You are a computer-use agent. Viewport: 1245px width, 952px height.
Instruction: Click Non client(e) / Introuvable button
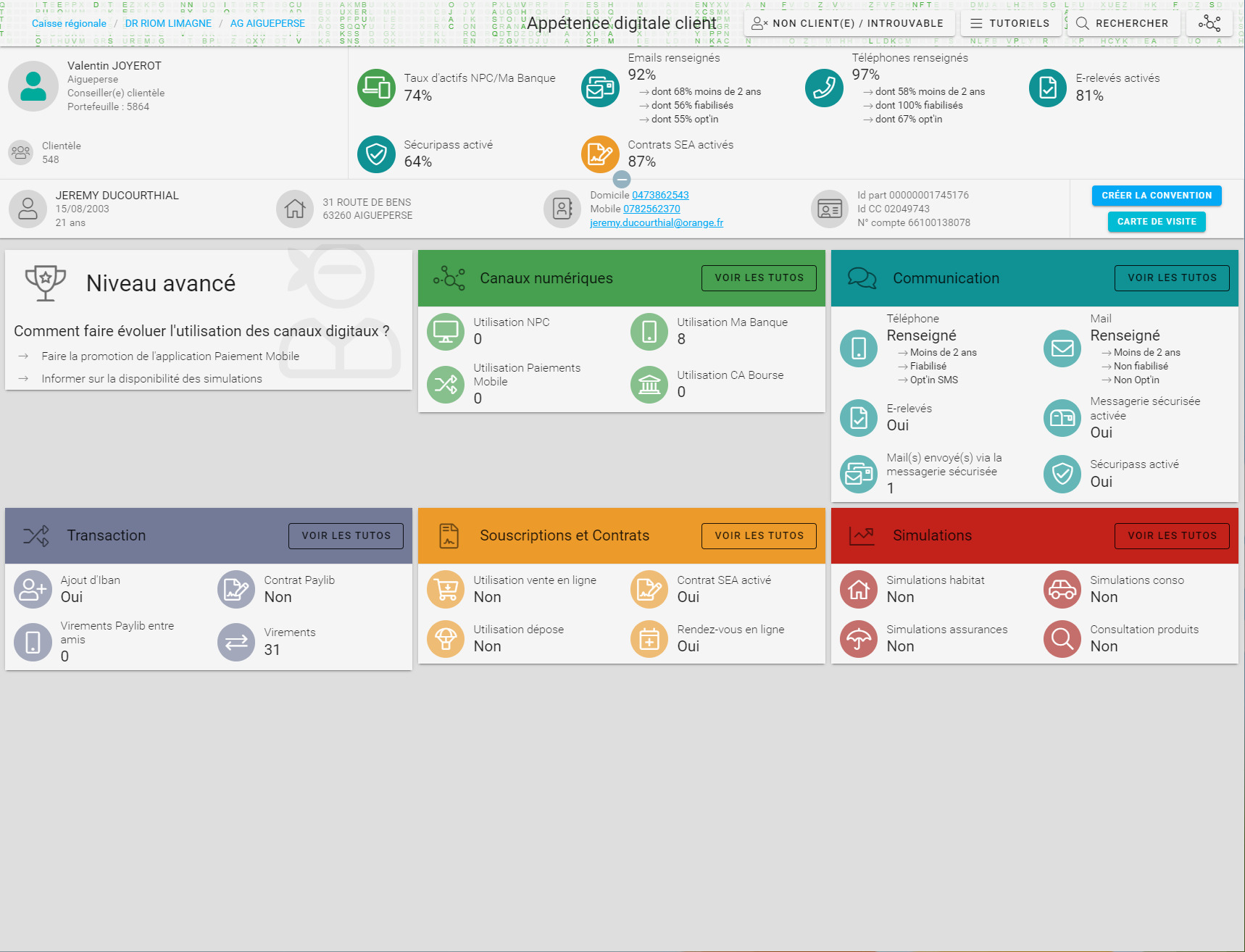pyautogui.click(x=849, y=23)
